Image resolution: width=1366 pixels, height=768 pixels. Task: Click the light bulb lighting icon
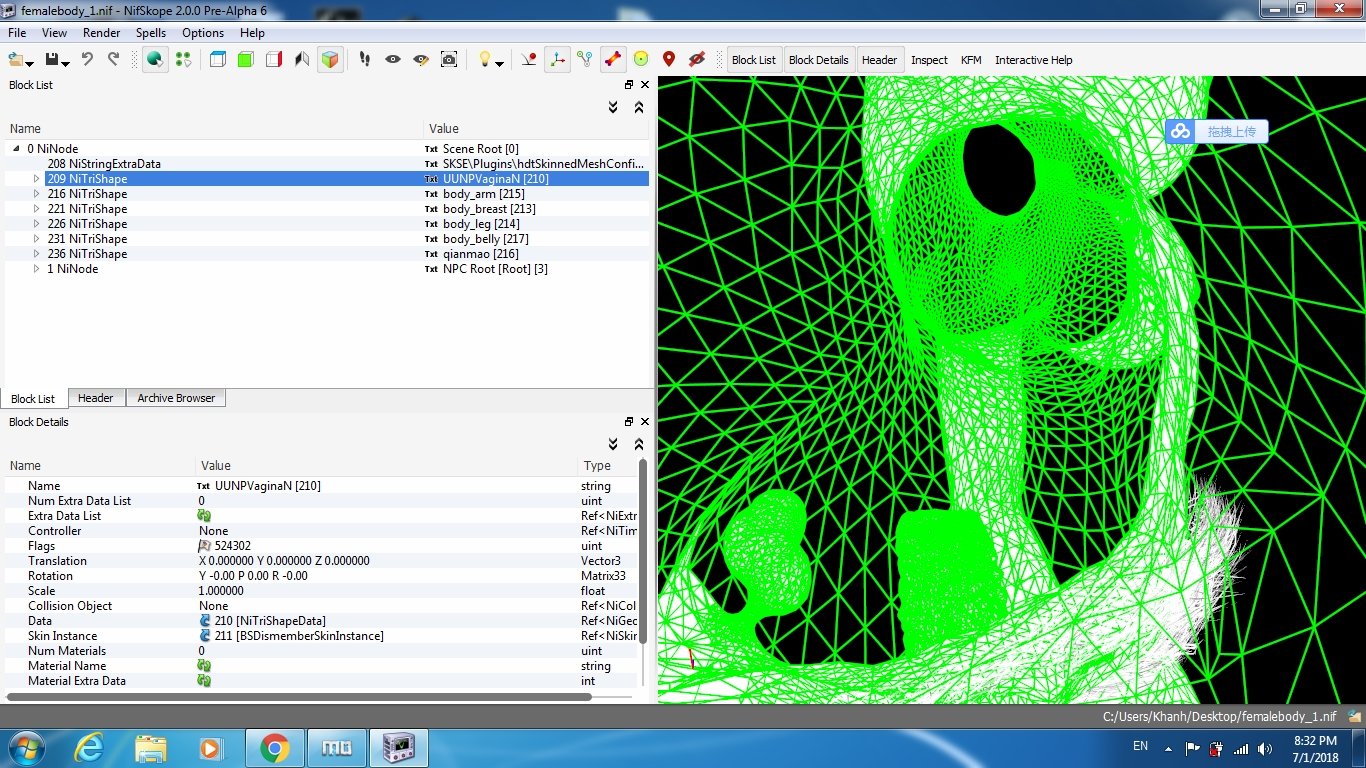point(485,60)
